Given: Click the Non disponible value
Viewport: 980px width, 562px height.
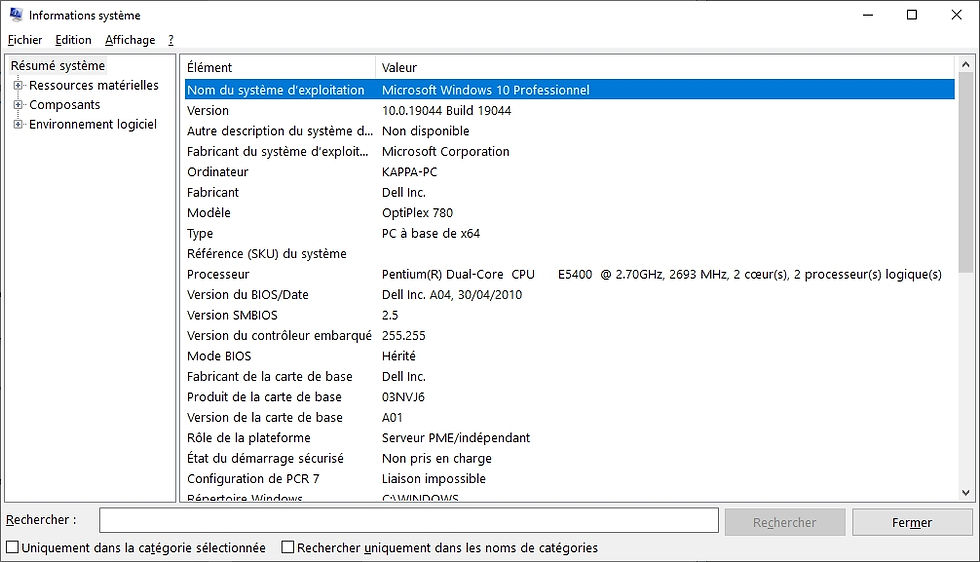Looking at the screenshot, I should 425,131.
